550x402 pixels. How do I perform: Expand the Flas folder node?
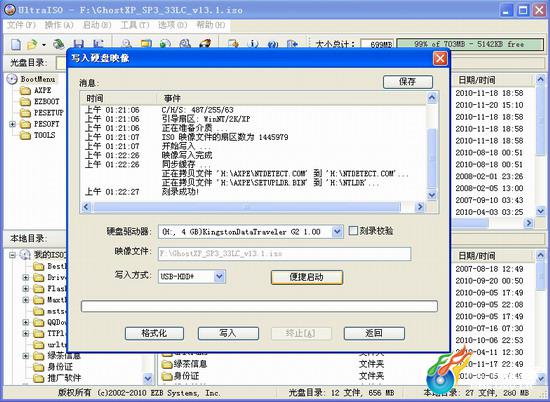(x=26, y=289)
